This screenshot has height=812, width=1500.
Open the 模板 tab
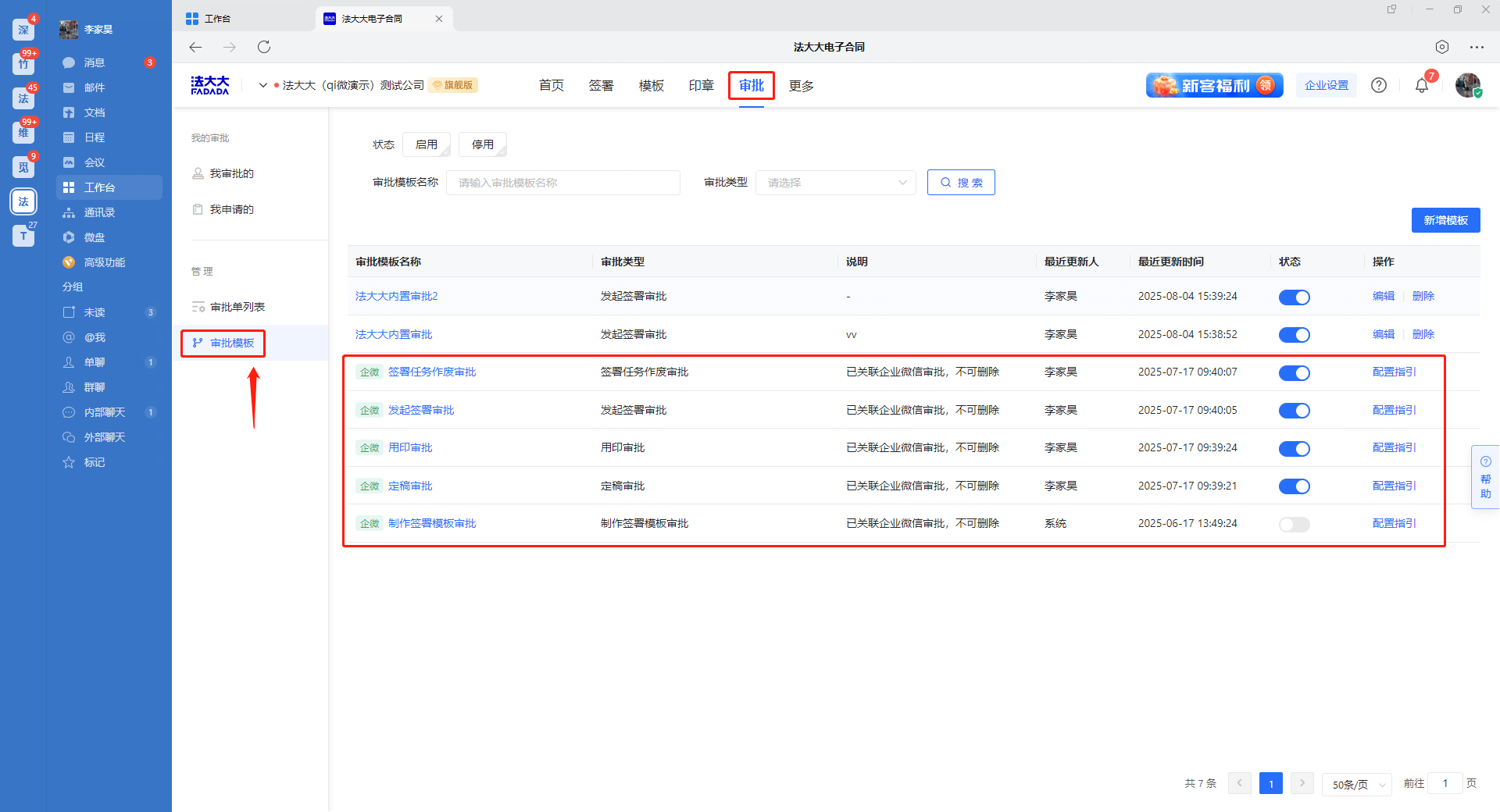pos(652,85)
